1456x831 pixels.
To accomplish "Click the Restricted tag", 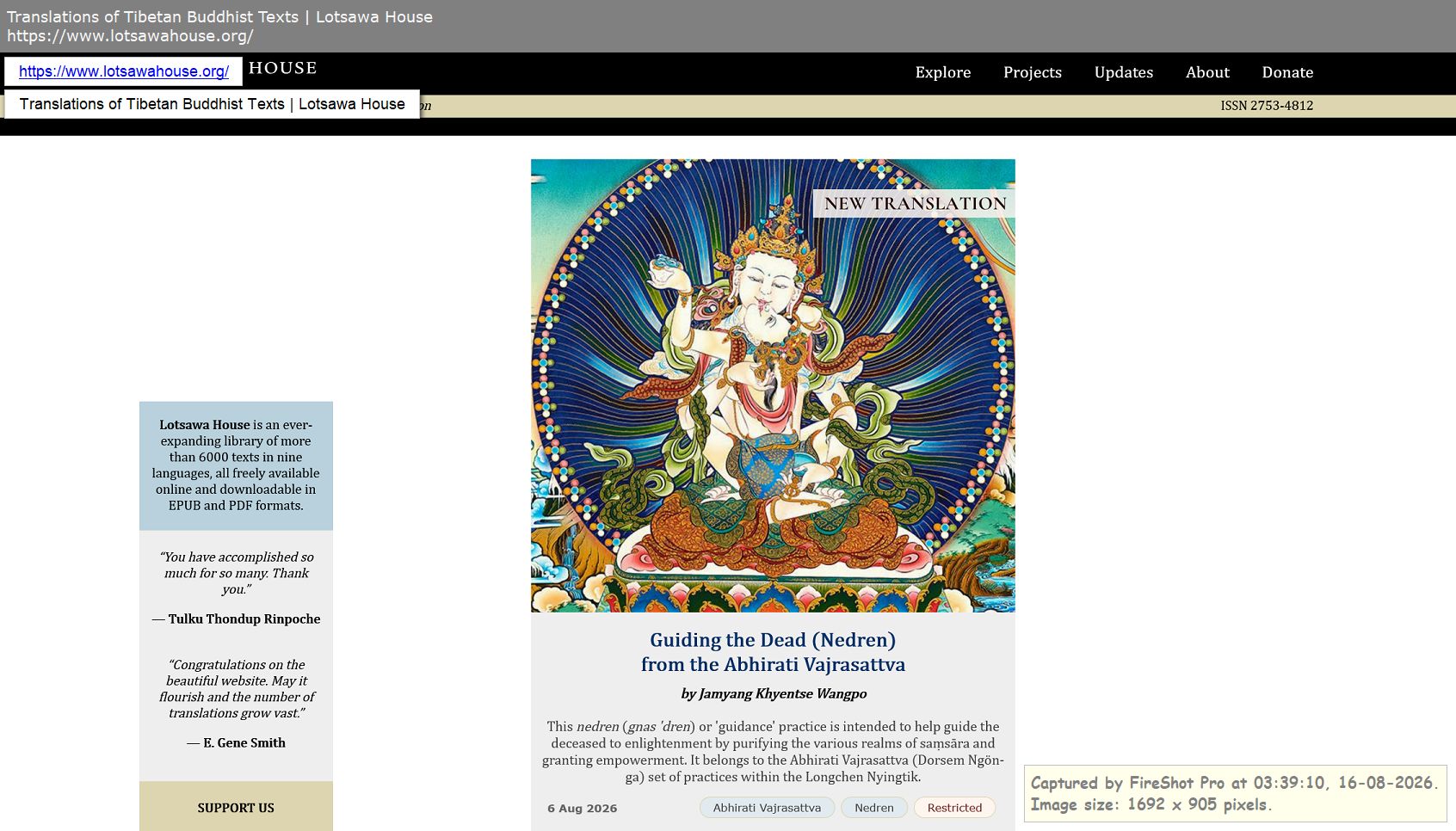I will (954, 808).
